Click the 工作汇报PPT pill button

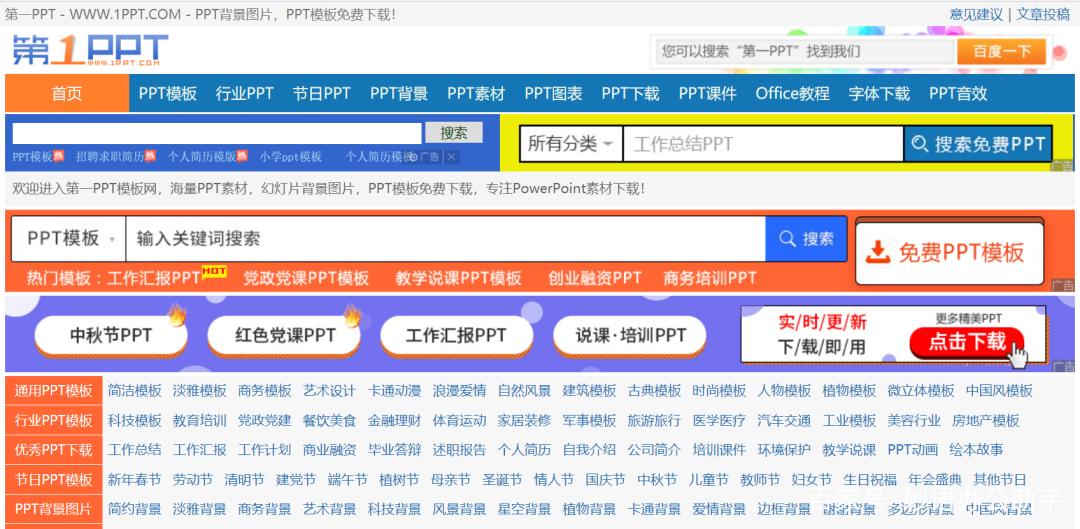[456, 335]
